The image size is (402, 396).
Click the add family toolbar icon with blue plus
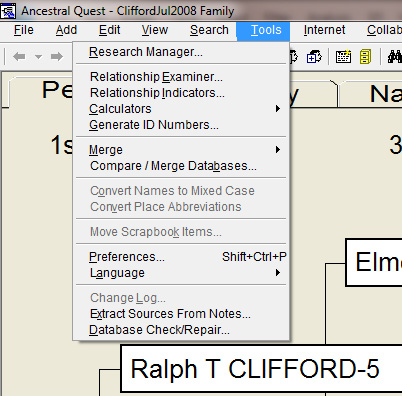314,57
